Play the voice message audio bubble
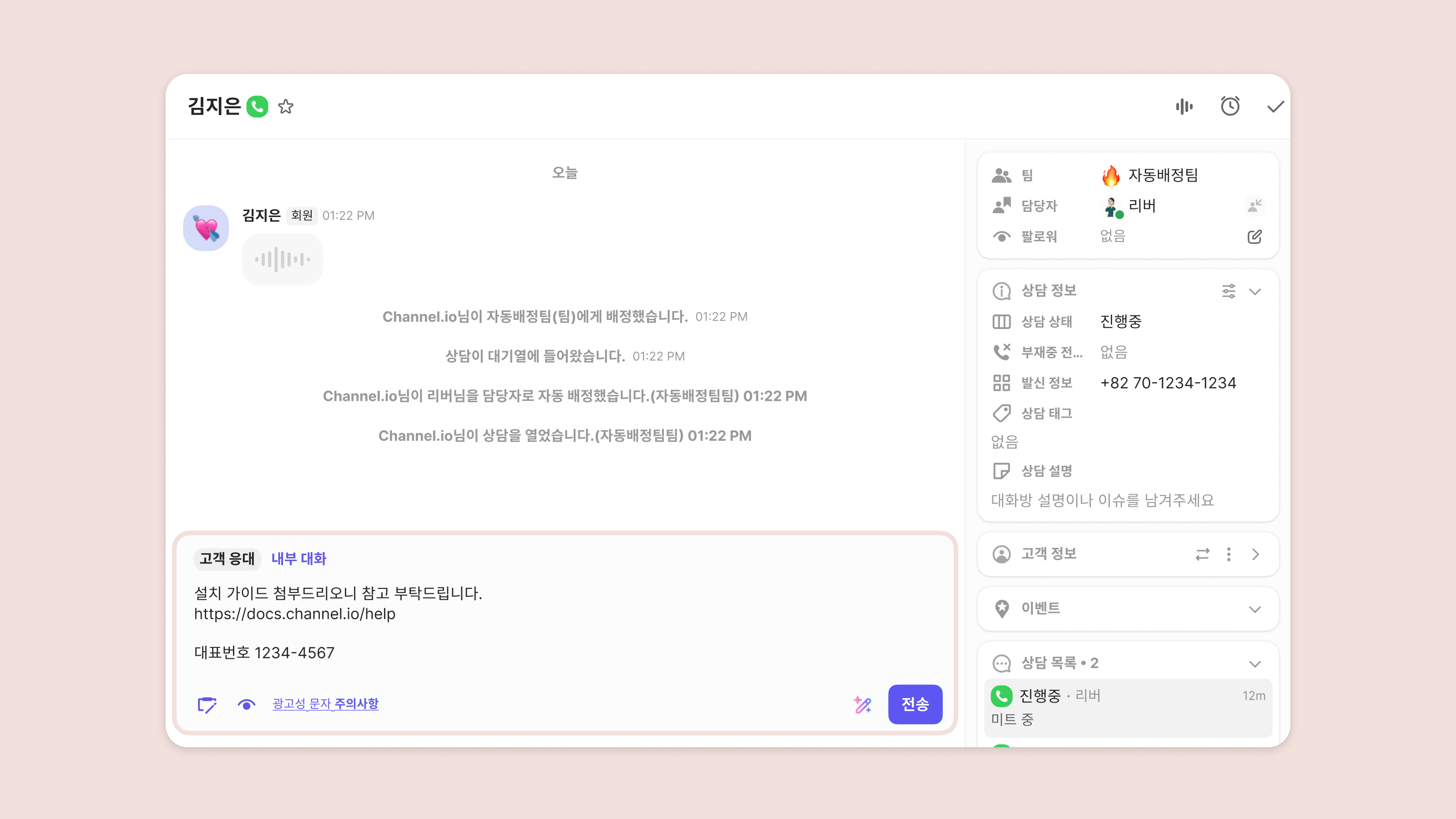This screenshot has width=1456, height=819. coord(283,259)
